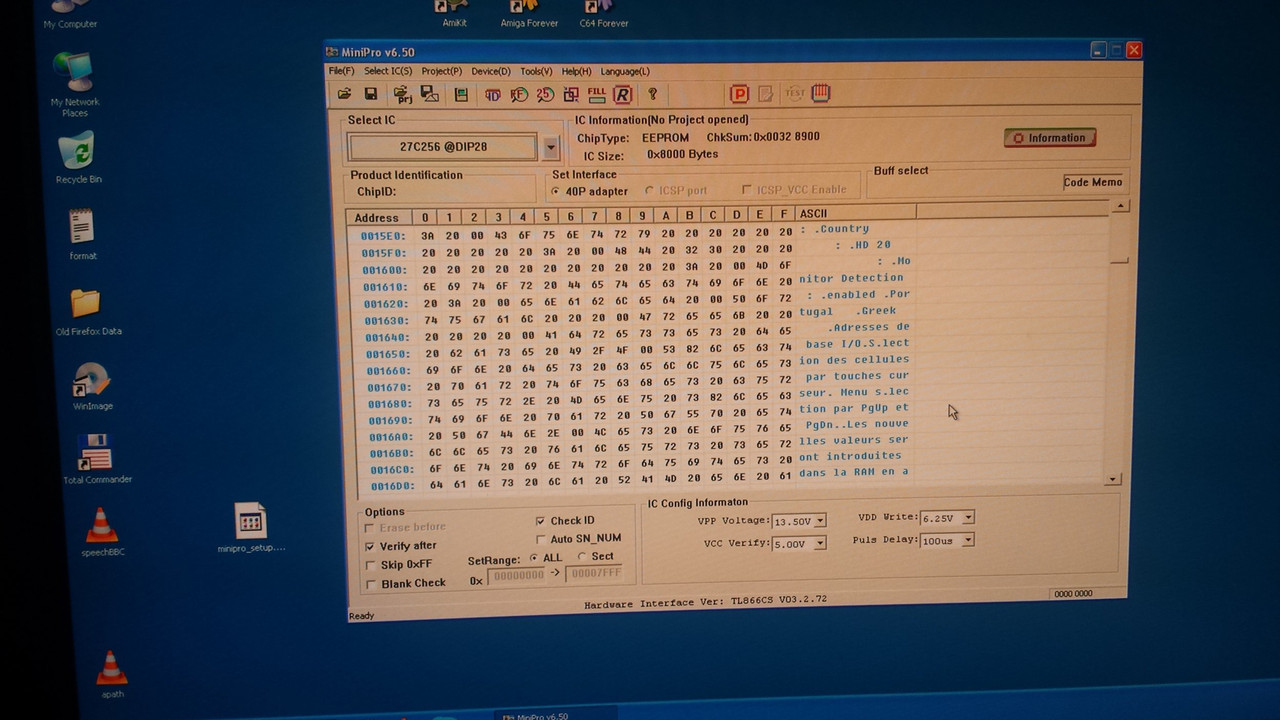1280x720 pixels.
Task: Open the Tools(V) menu
Action: click(x=536, y=72)
